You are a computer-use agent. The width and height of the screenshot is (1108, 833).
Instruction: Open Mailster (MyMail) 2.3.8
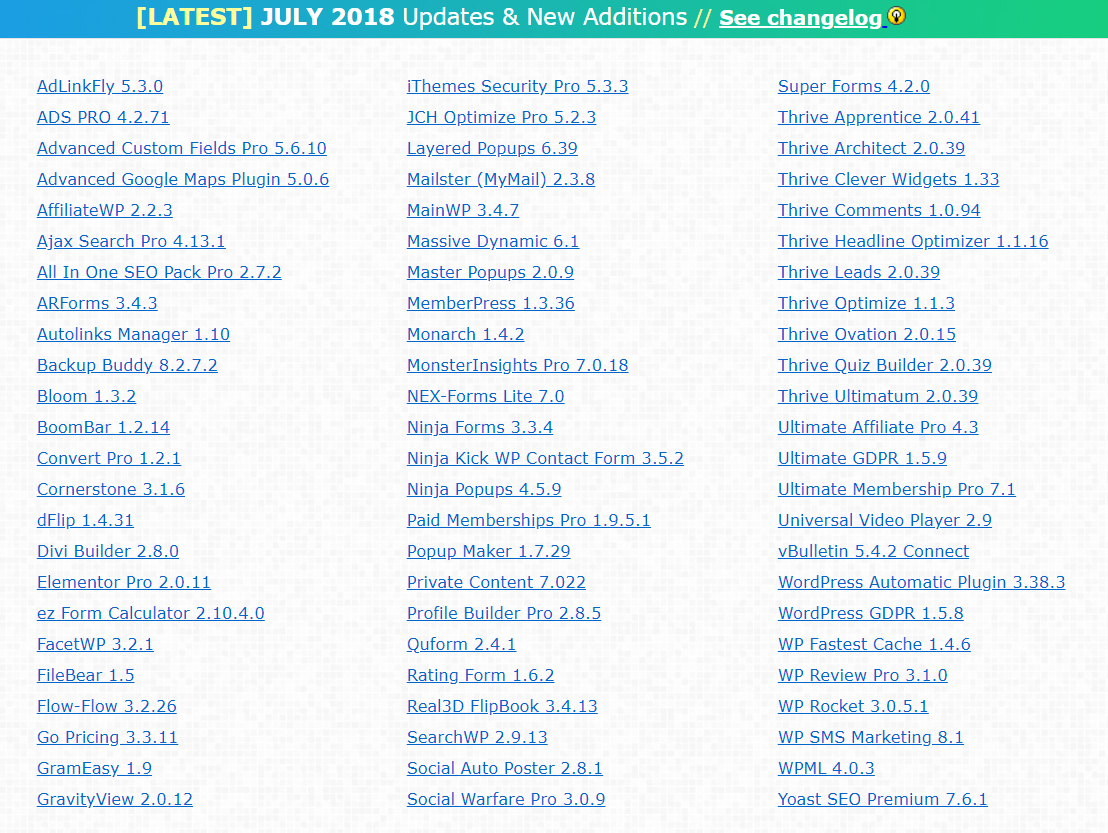point(500,179)
